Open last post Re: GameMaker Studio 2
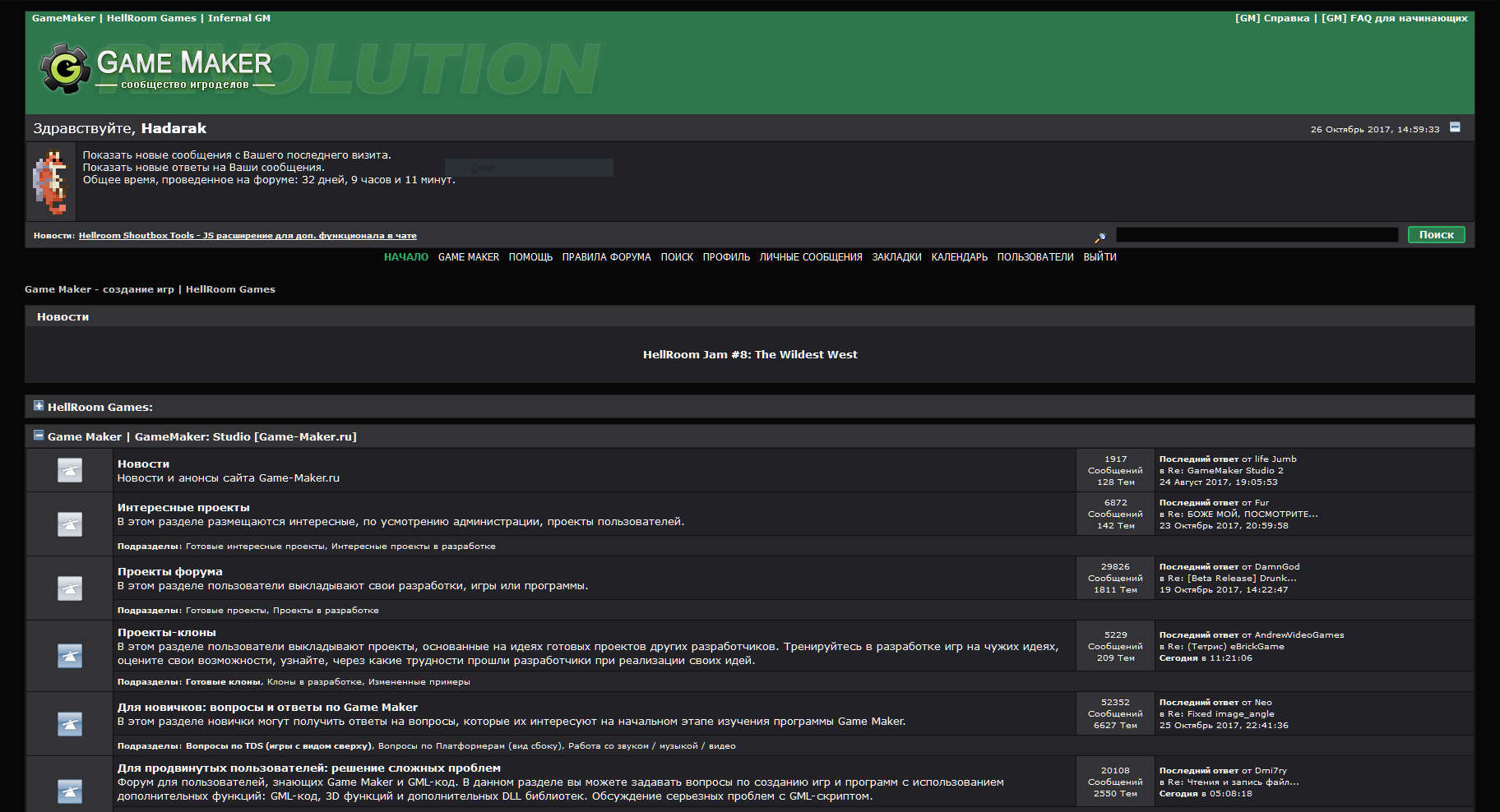 pos(1225,471)
